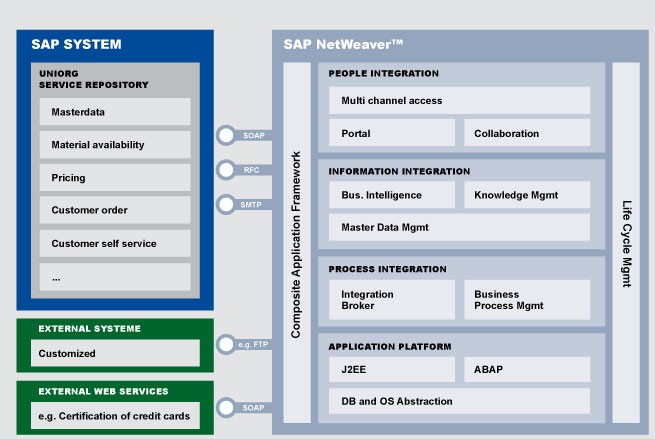Viewport: 655px width, 439px height.
Task: Select the DB and OS Abstraction box
Action: point(460,401)
